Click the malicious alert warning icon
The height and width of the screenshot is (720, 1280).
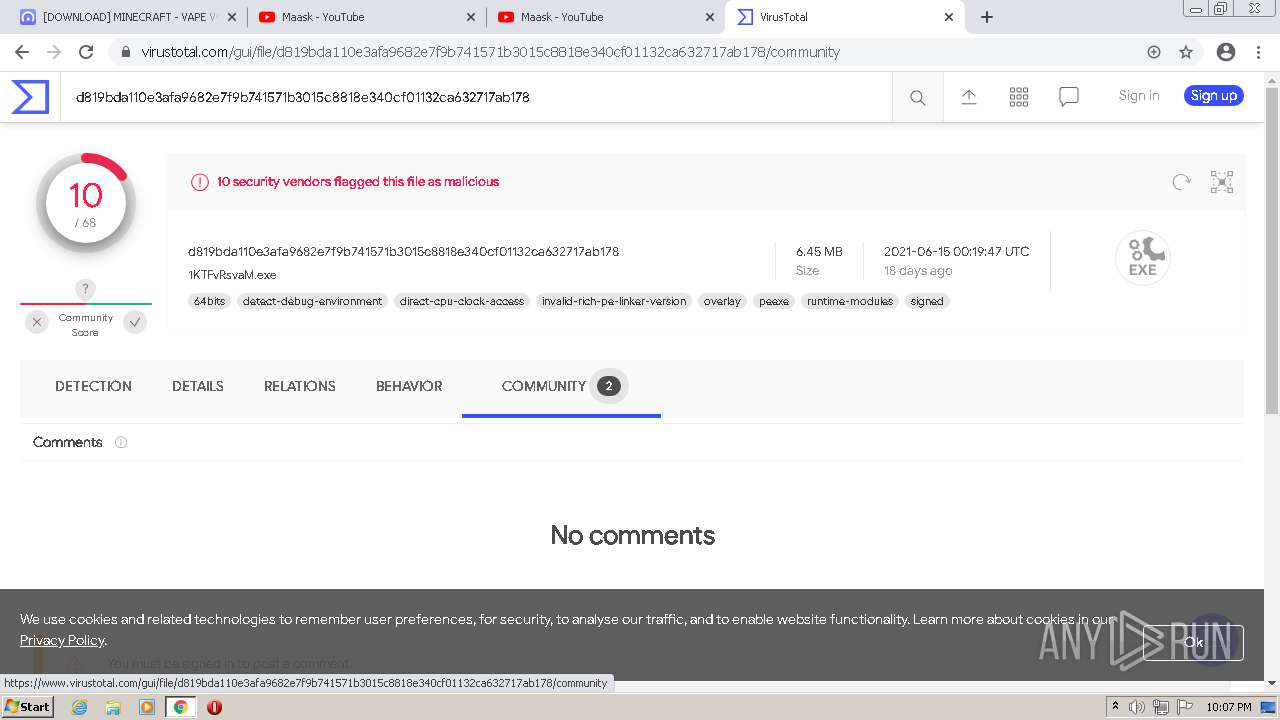tap(200, 182)
